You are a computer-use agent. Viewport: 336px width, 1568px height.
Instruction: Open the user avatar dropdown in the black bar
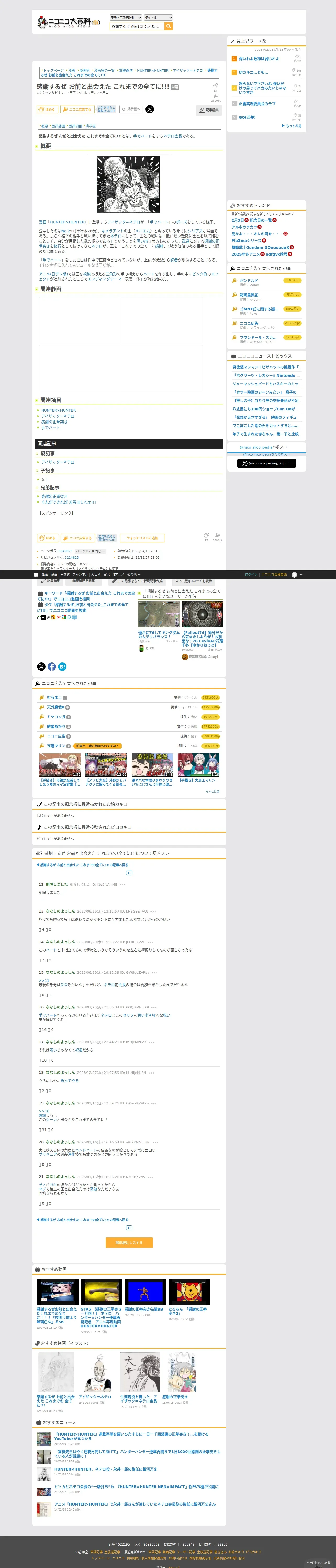297,575
